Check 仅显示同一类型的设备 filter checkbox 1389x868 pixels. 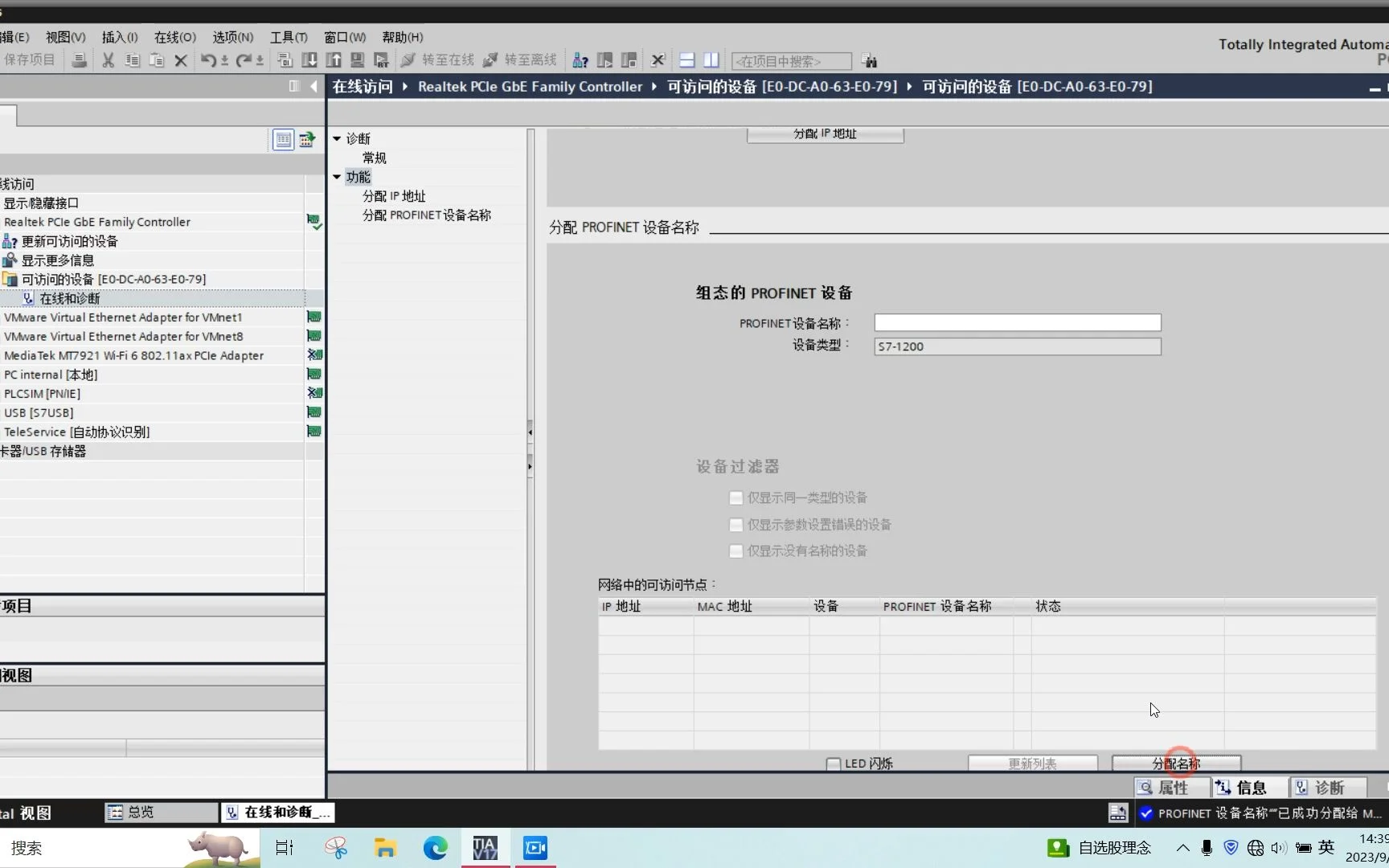click(735, 498)
